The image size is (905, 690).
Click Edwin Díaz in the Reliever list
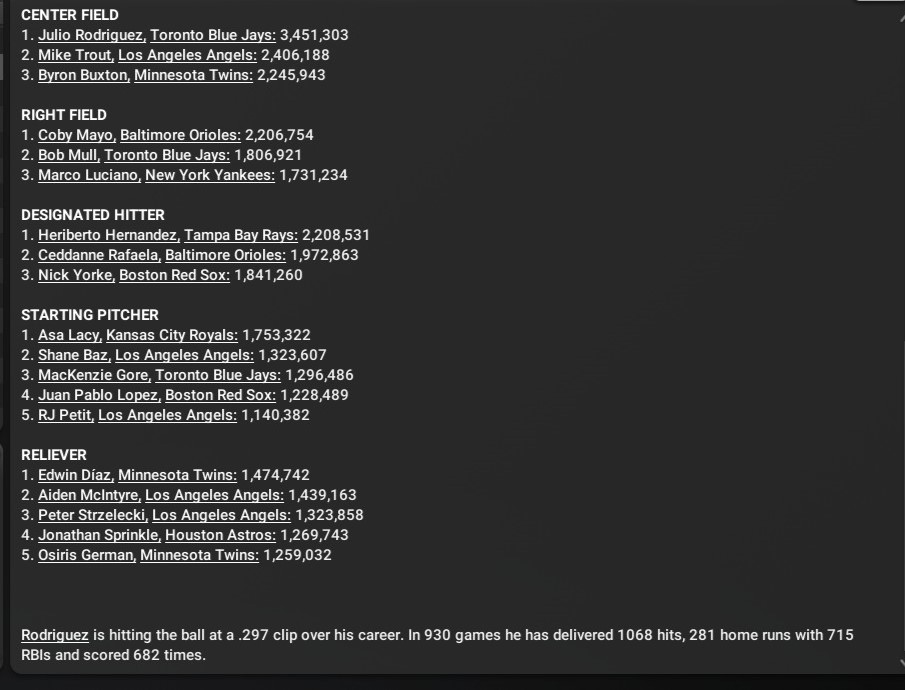click(x=74, y=475)
